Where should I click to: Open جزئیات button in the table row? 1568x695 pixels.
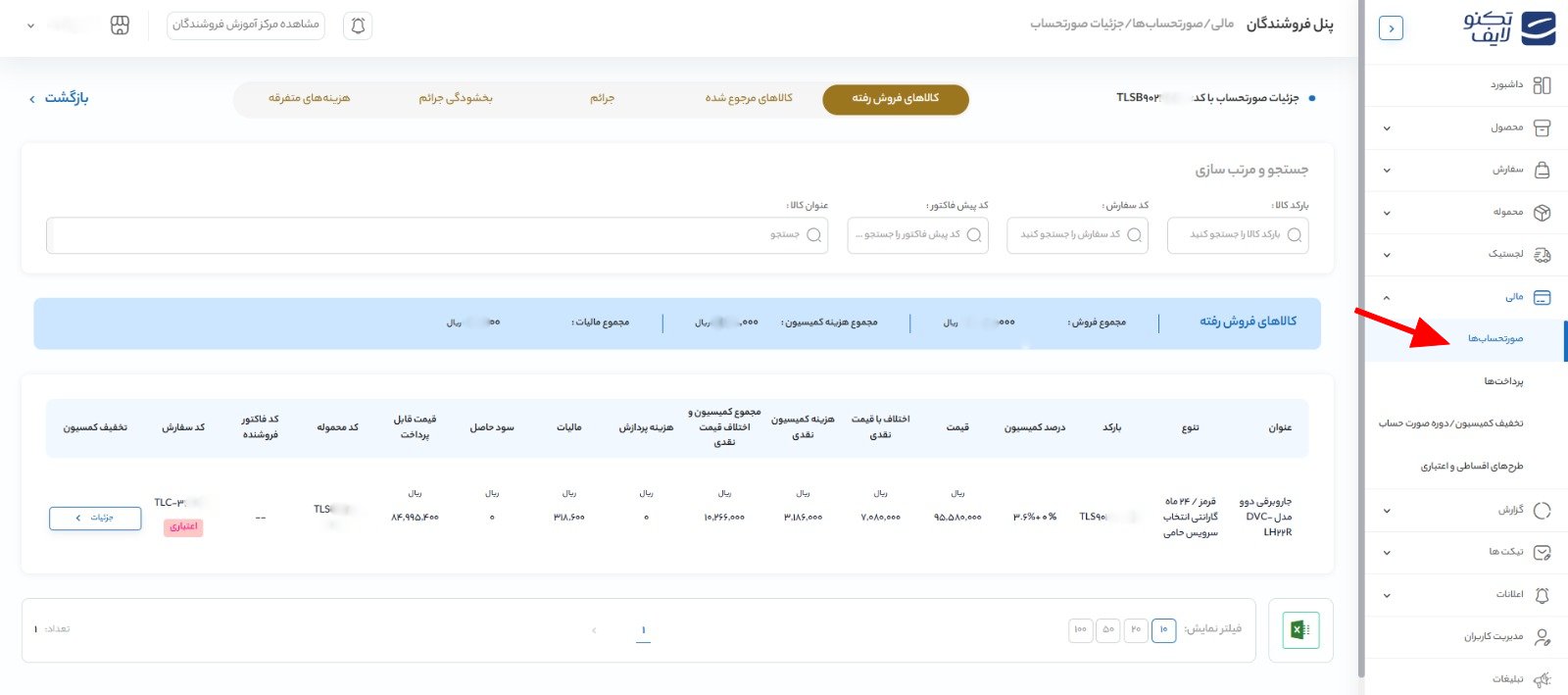(x=95, y=518)
